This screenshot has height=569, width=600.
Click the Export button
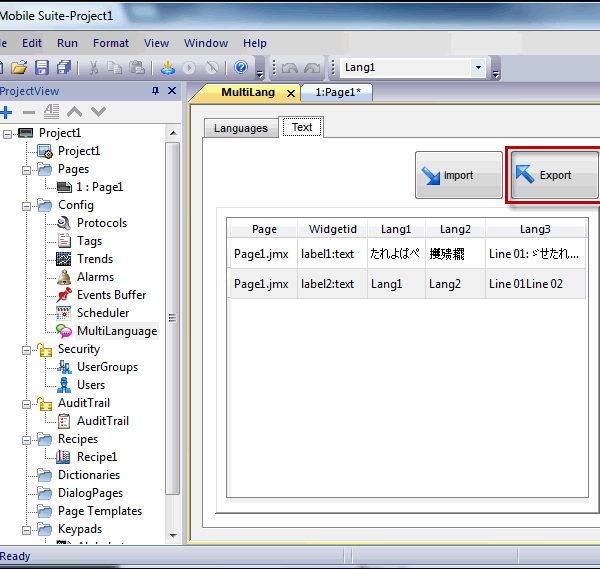tap(554, 175)
